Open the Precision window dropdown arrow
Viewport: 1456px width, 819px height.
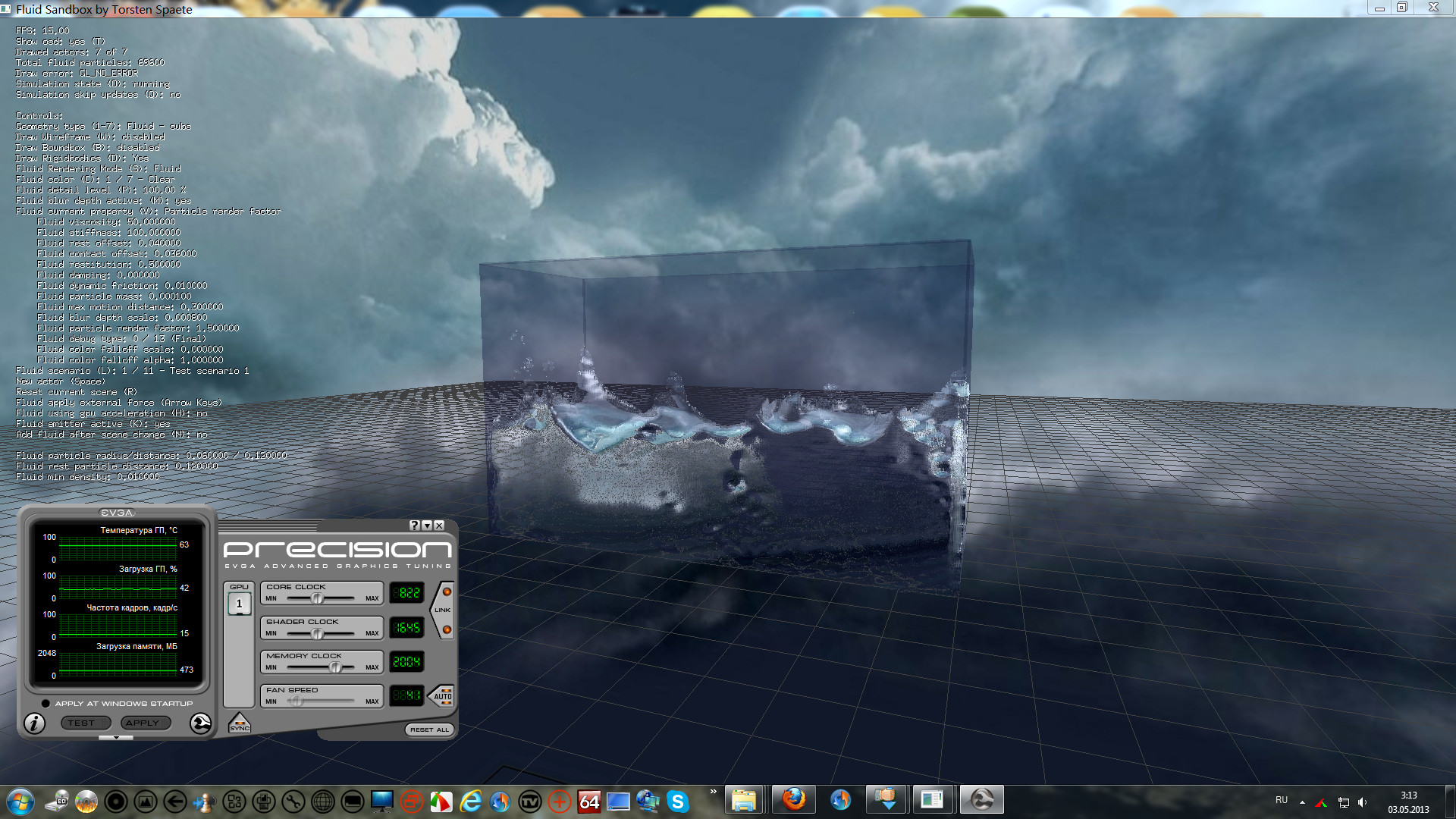pos(427,526)
